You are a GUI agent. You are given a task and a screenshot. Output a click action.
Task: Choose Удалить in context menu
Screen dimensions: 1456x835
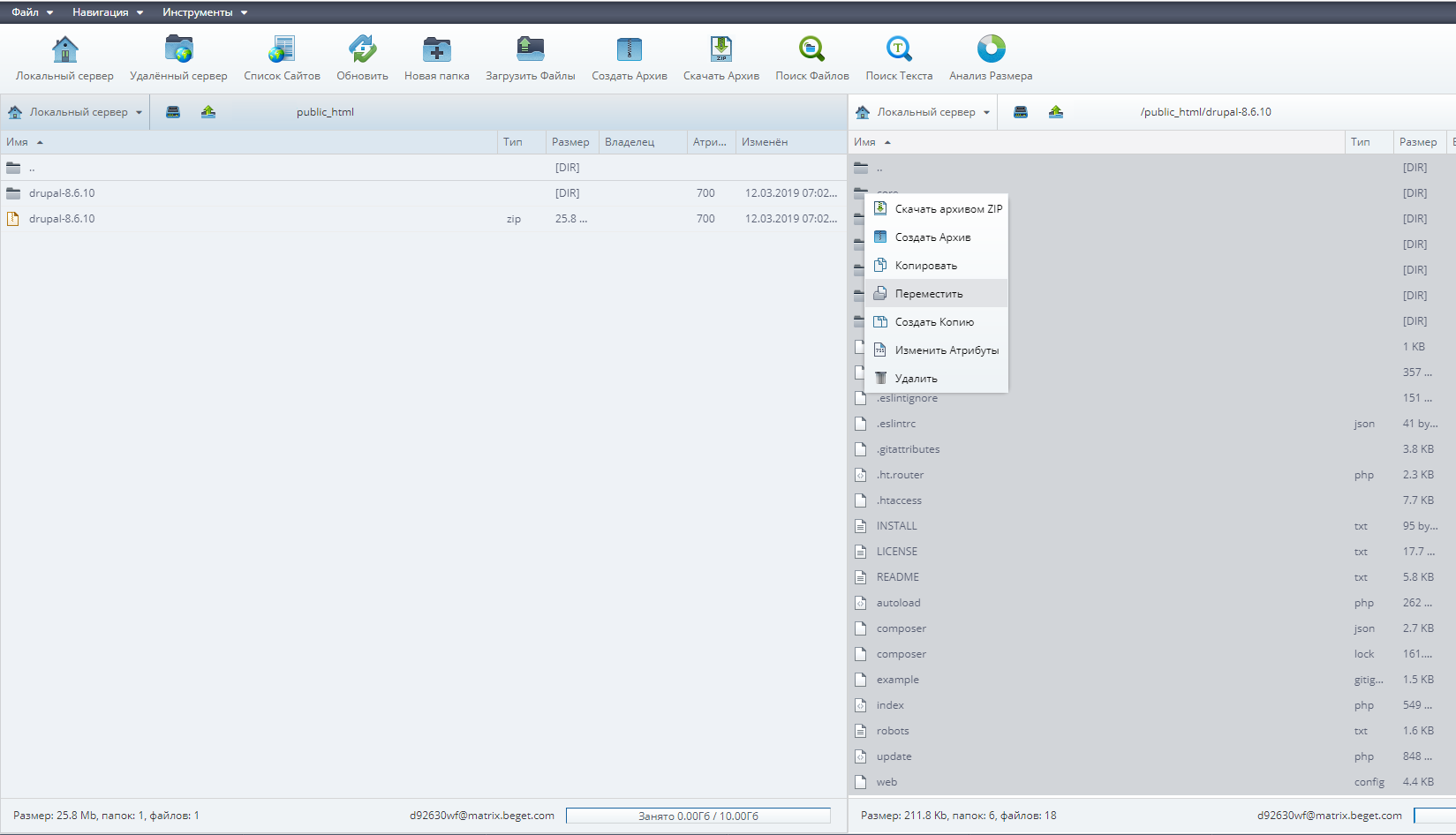tap(937, 379)
